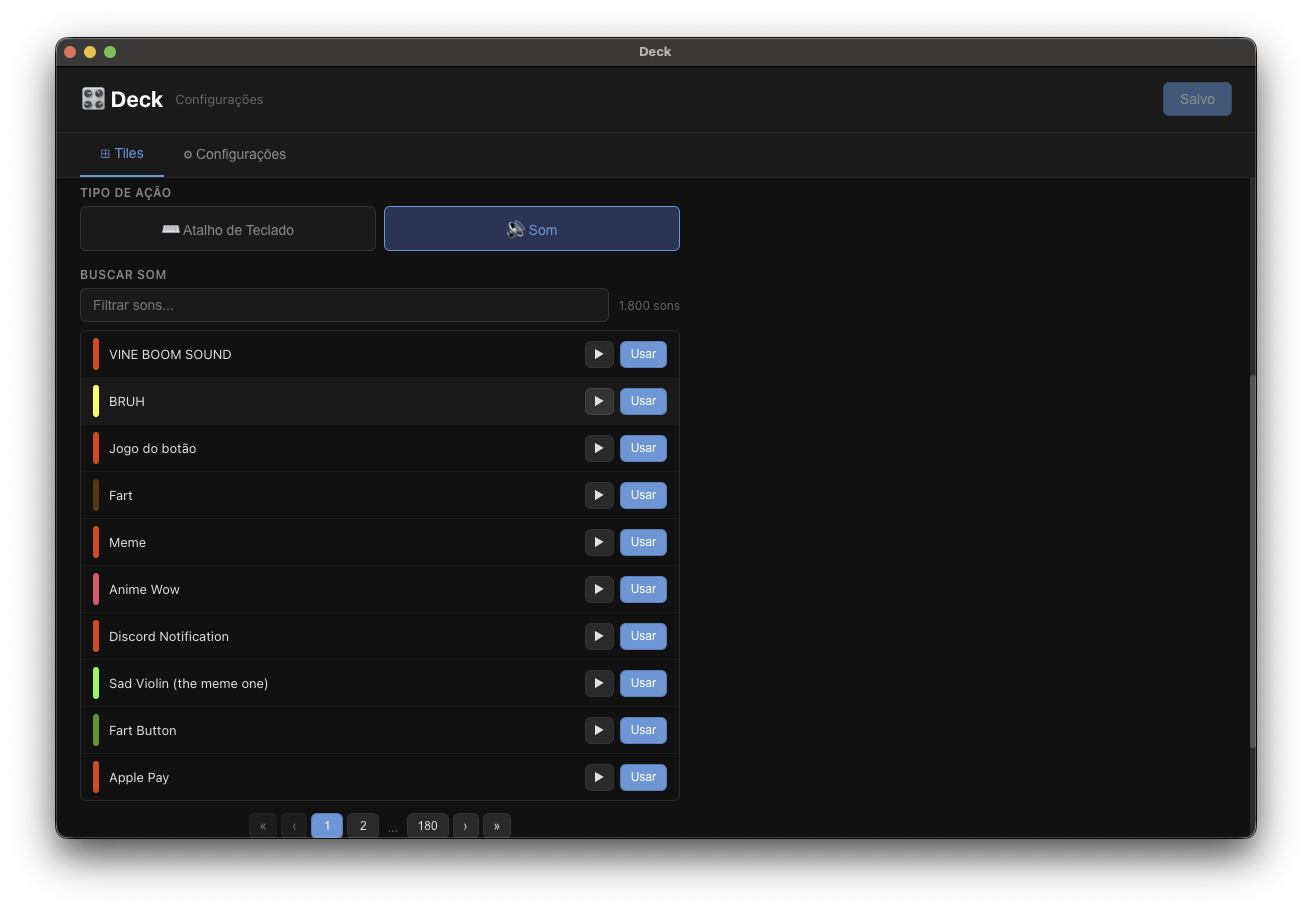Preview Sad Violin (the meme one)
Screen dimensions: 1312x912
599,683
